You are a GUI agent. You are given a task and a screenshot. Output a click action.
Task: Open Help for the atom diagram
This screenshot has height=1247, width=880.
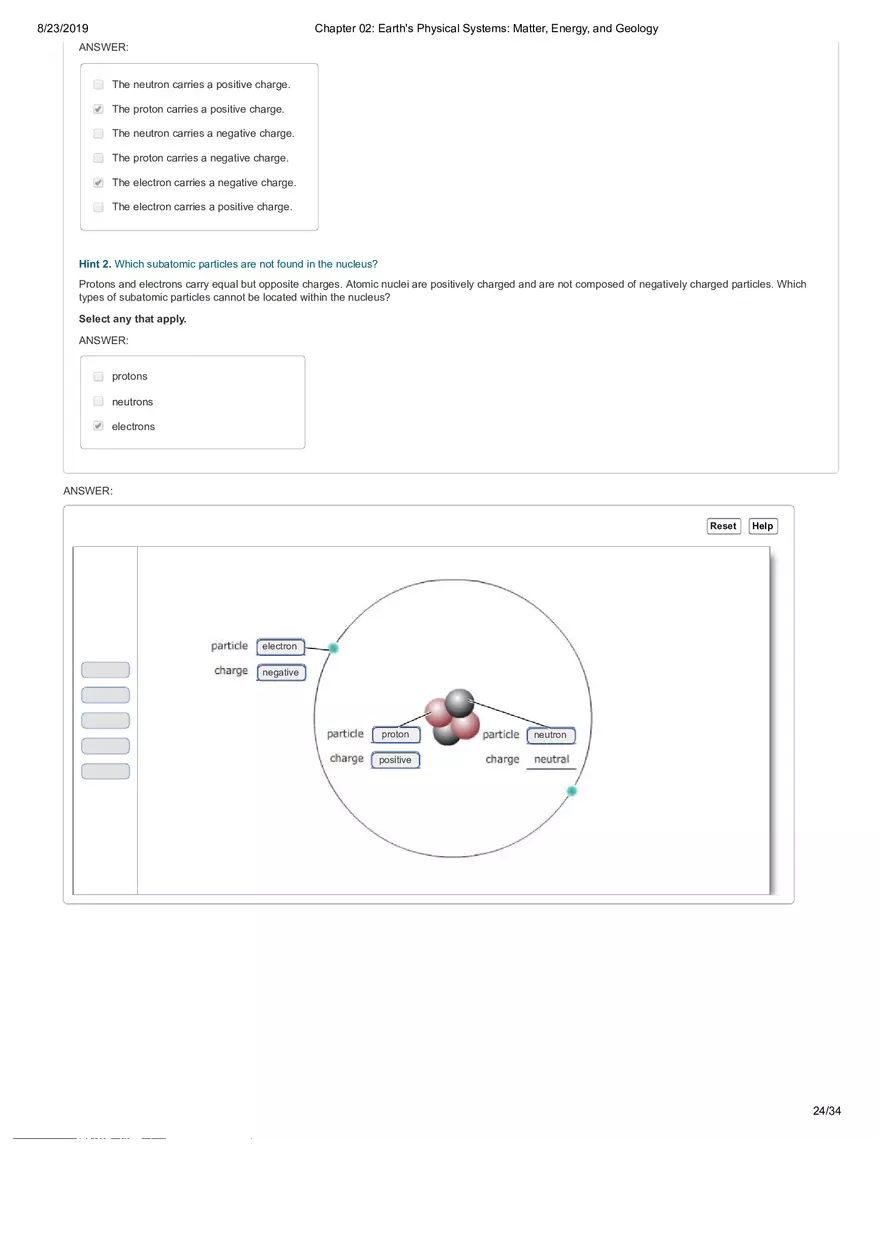[x=763, y=526]
